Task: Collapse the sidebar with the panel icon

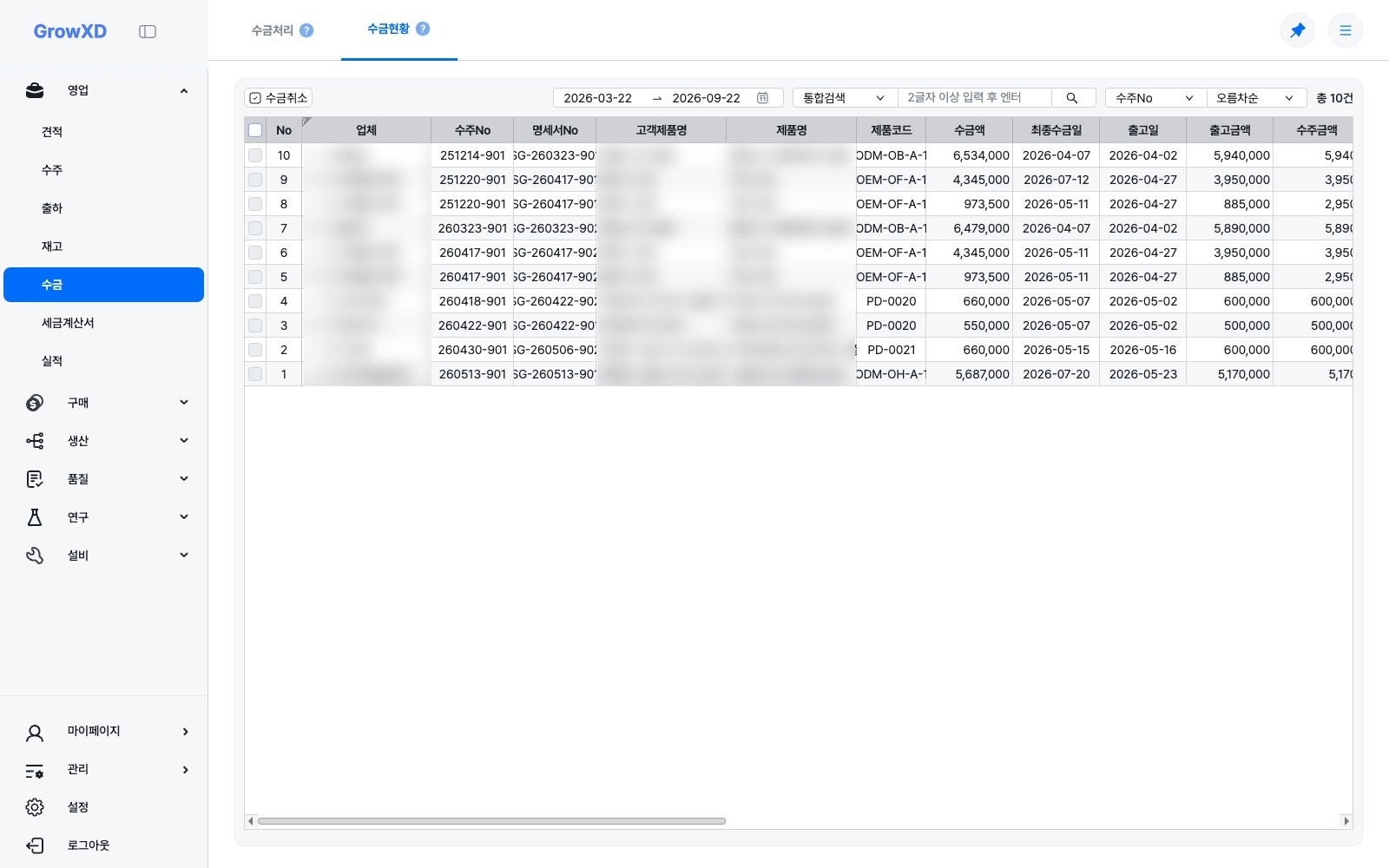Action: [148, 31]
